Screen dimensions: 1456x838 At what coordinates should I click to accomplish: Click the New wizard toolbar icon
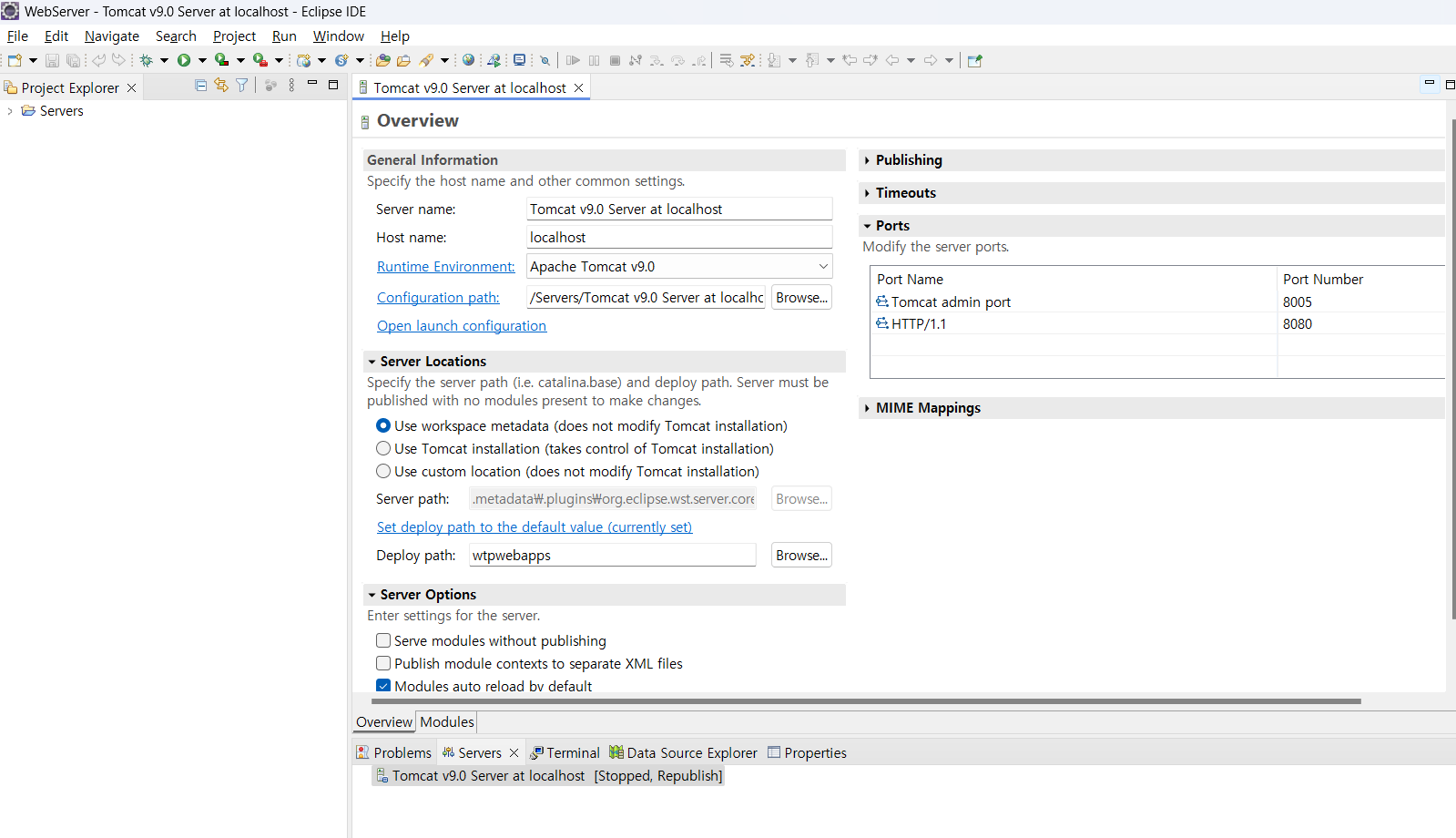click(15, 60)
